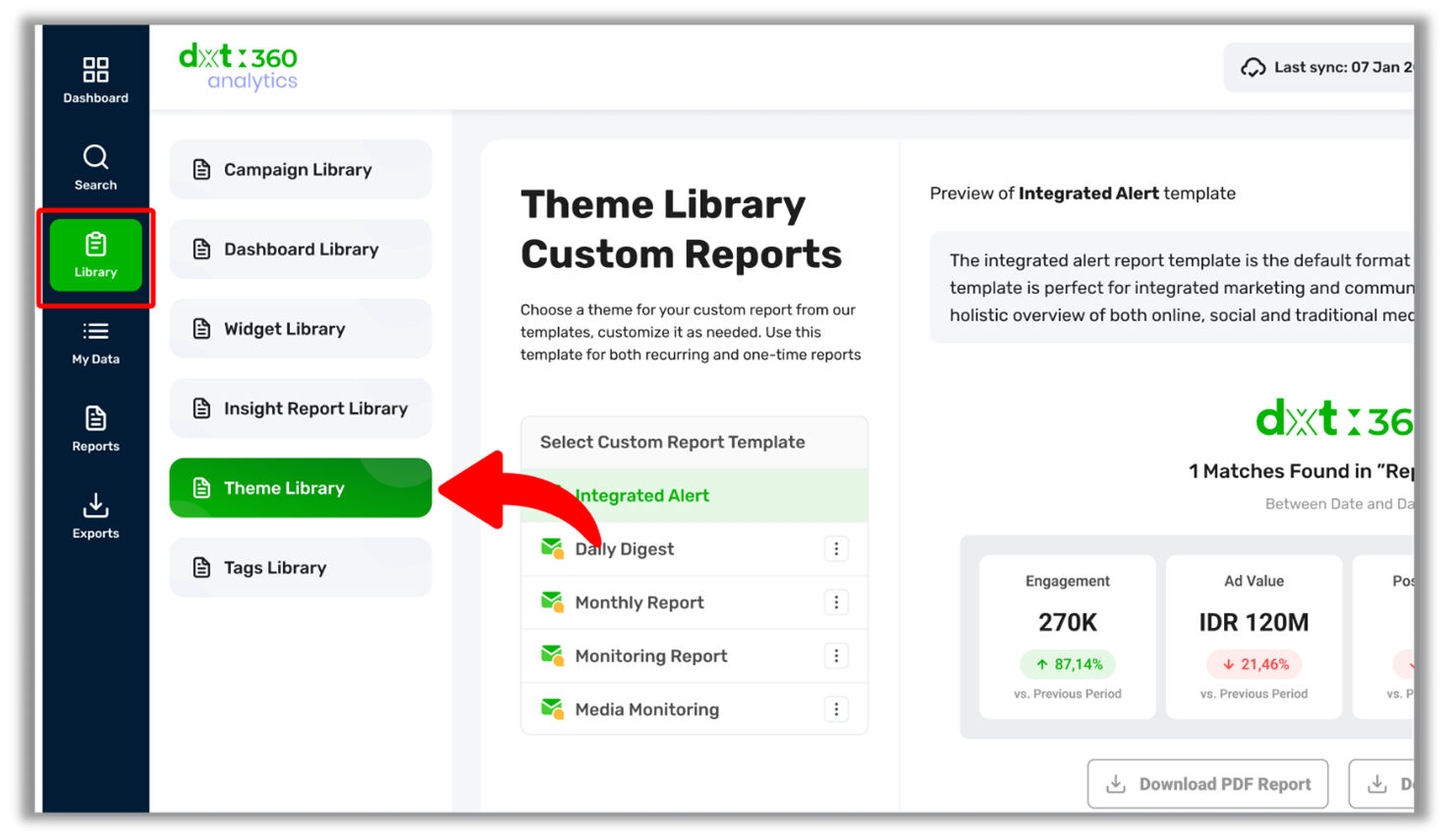The image size is (1449, 840).
Task: Click the Ad Value IDR 120M card
Action: pos(1254,637)
